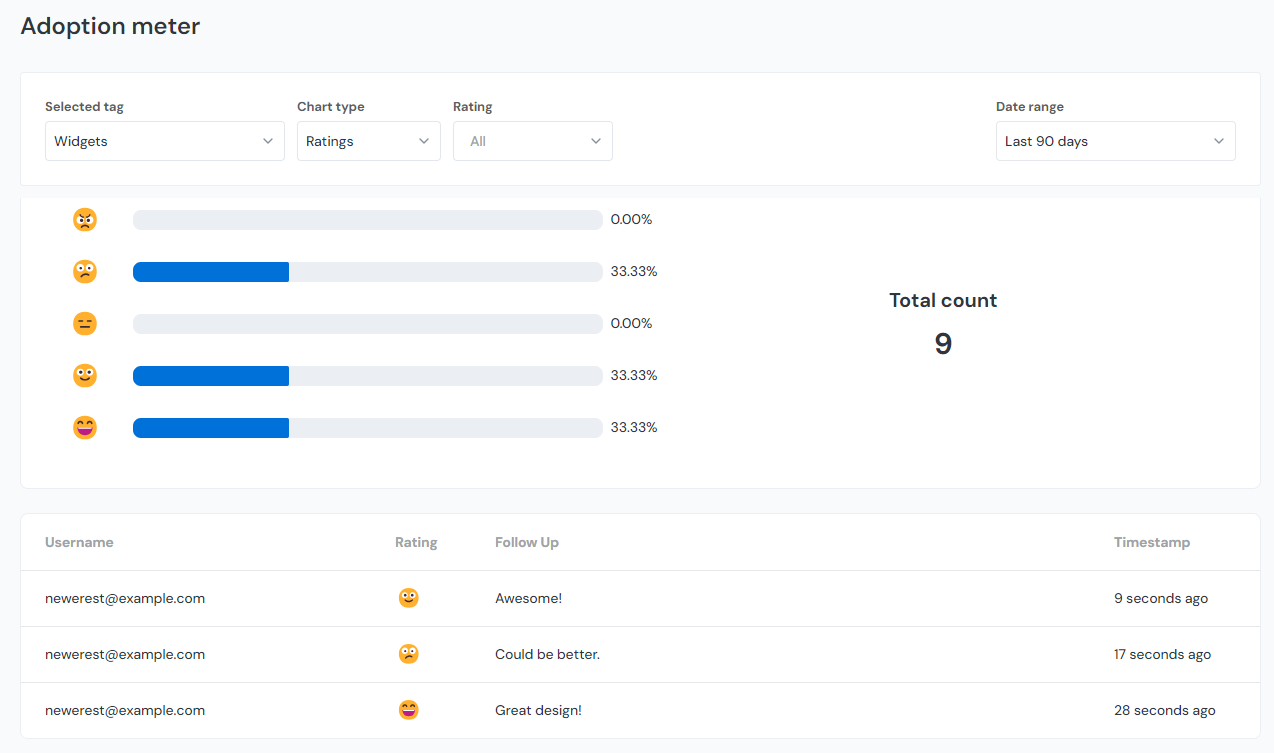Screen dimensions: 1274x753
Task: Open the Selected tag dropdown showing Widgets
Action: coord(164,140)
